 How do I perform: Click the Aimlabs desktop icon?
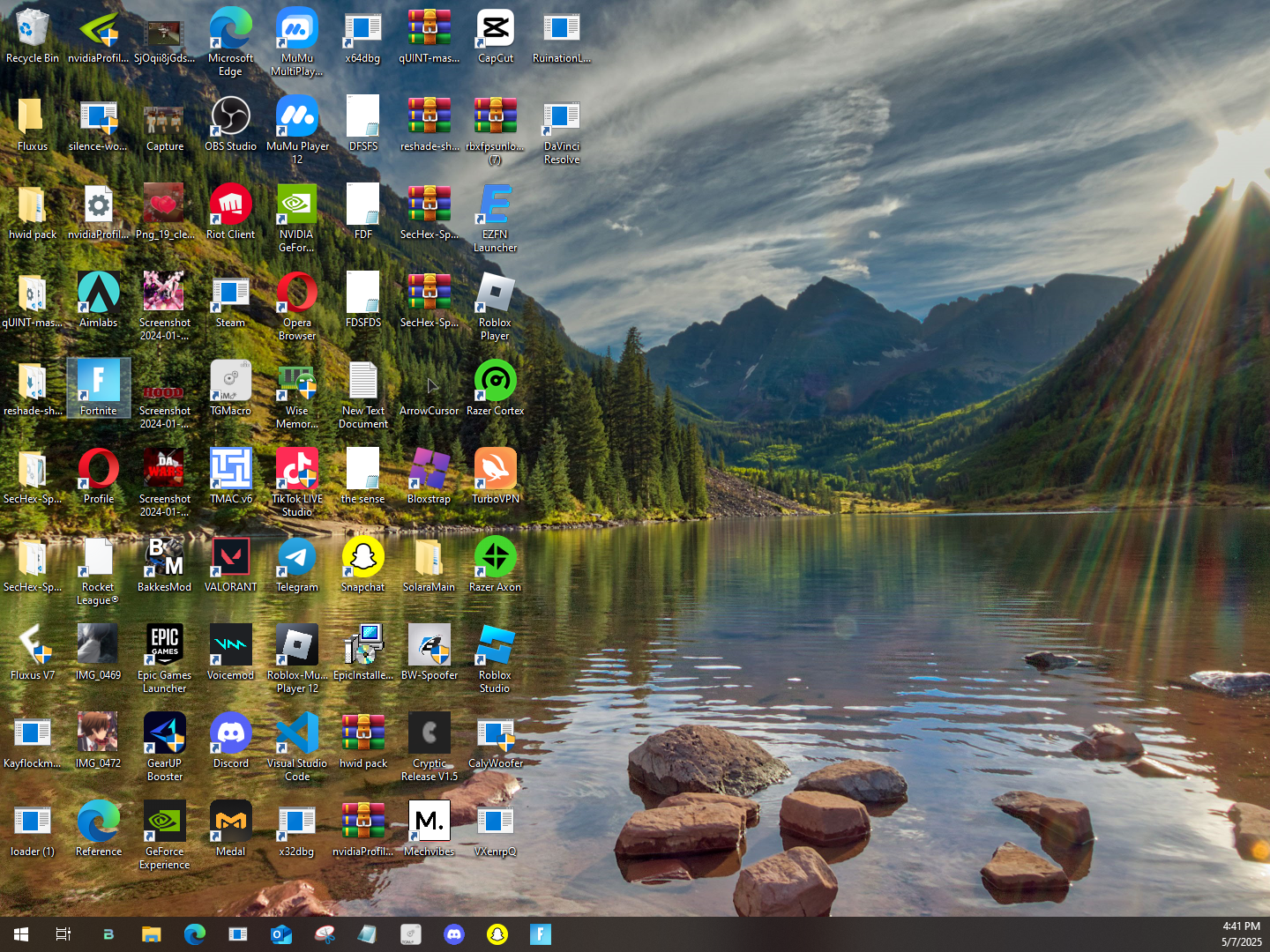(99, 301)
